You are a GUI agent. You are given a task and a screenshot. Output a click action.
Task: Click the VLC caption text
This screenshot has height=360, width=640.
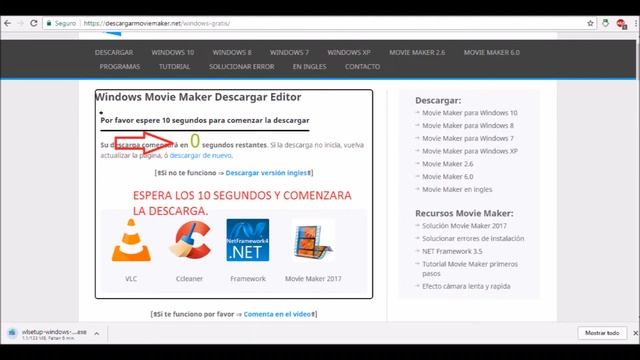click(x=131, y=279)
